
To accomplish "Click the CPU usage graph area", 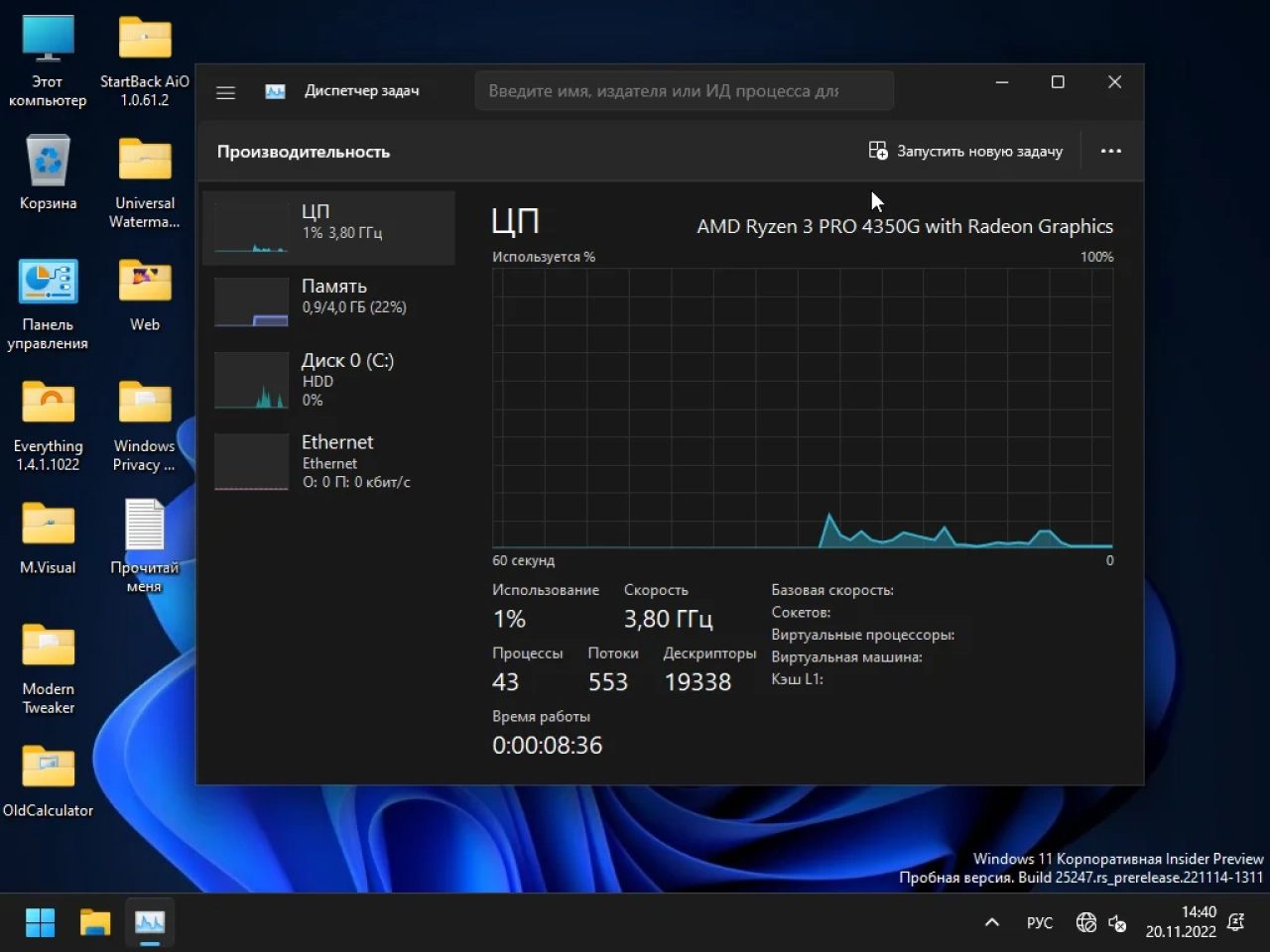I will point(802,408).
